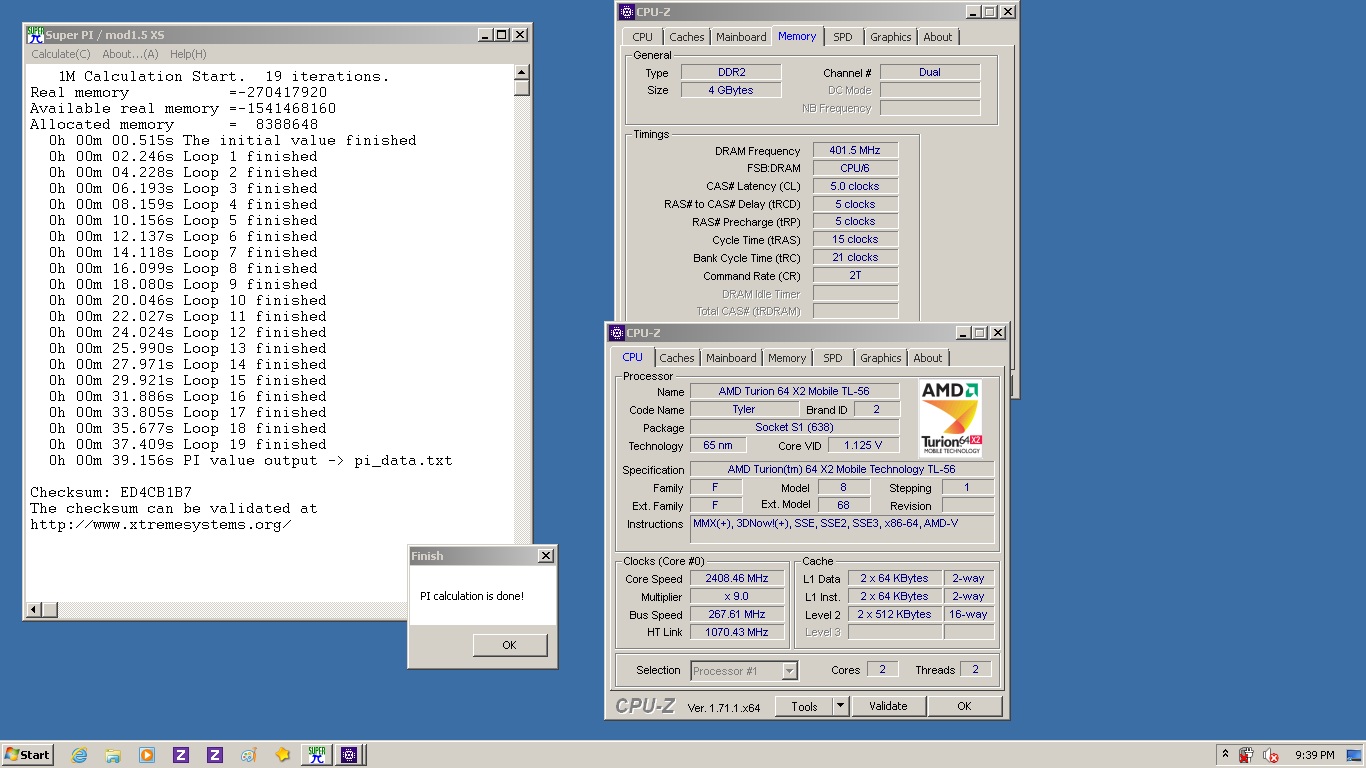Viewport: 1366px width, 768px height.
Task: Click the Tools button in CPU-Z
Action: click(x=804, y=706)
